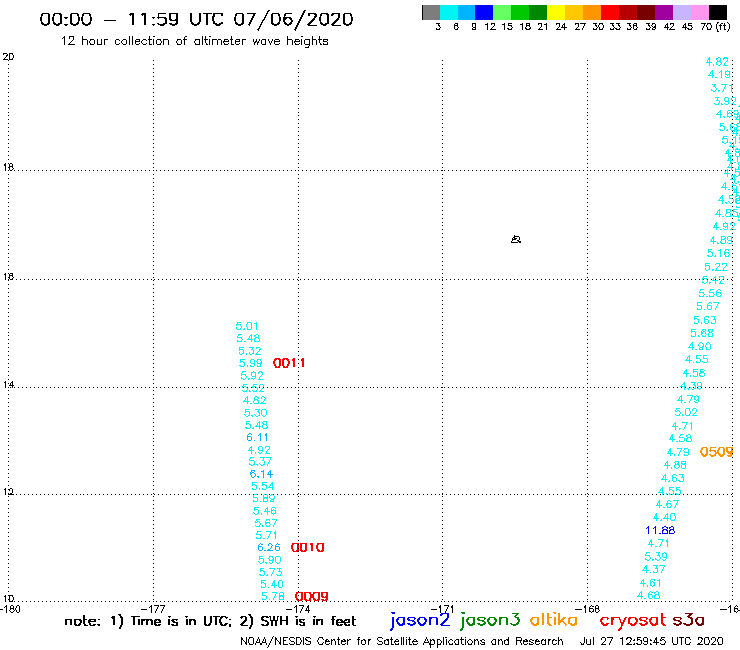Select the gray 3 ft legend swatch
The height and width of the screenshot is (650, 740).
click(x=431, y=12)
